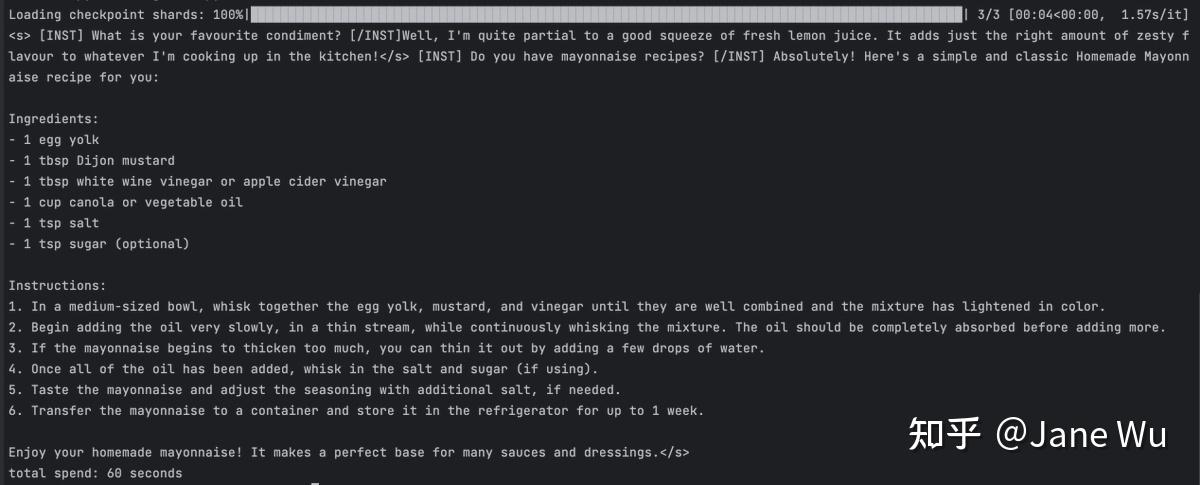Click instruction step 6 about refrigerator storage
1200x485 pixels.
pyautogui.click(x=356, y=411)
